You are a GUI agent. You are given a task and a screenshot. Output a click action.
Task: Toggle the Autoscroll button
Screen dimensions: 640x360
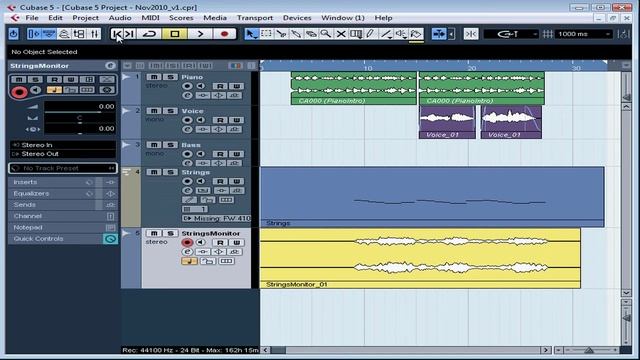click(x=439, y=34)
